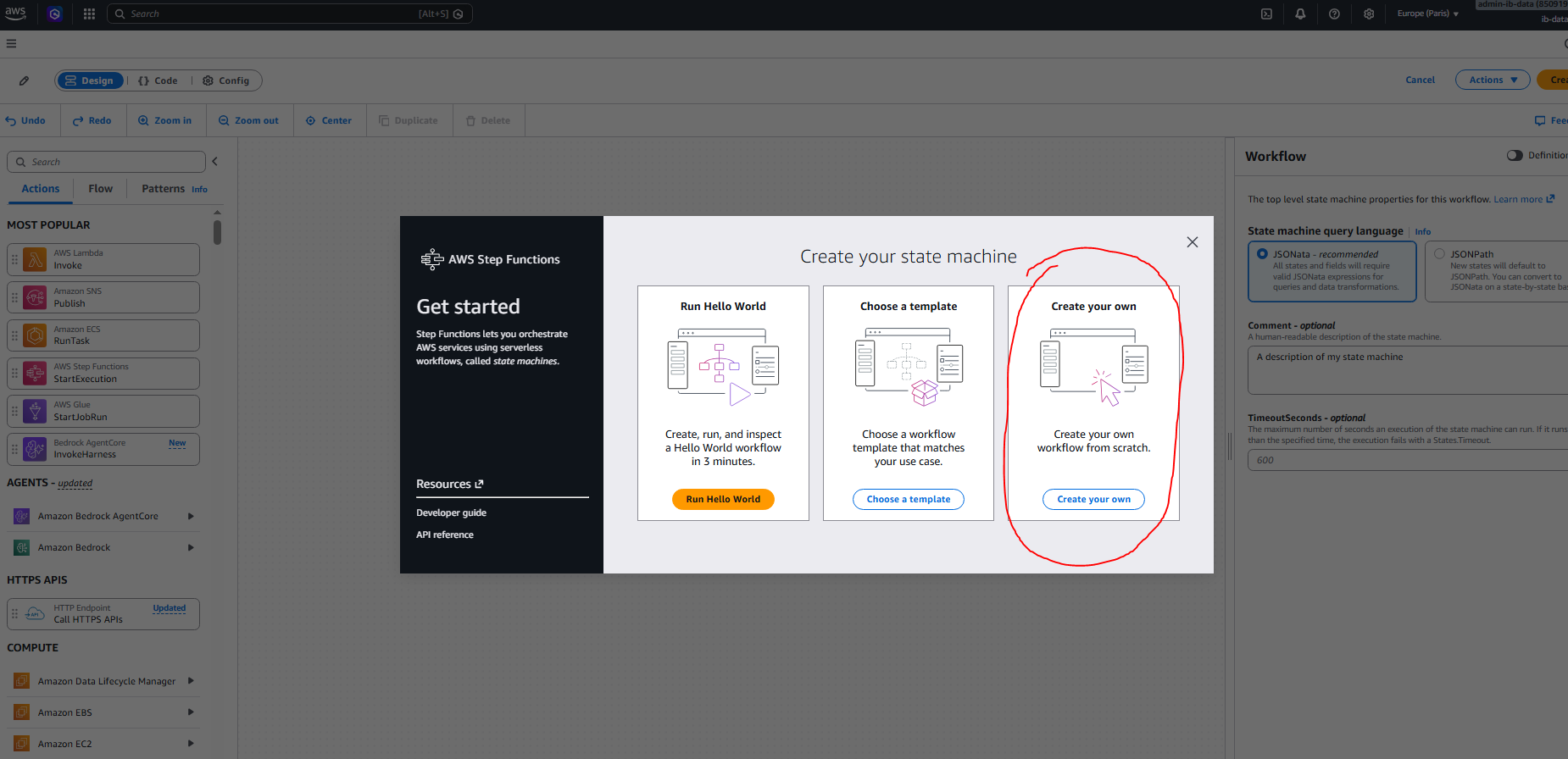
Task: Open the help question mark icon
Action: click(1334, 14)
